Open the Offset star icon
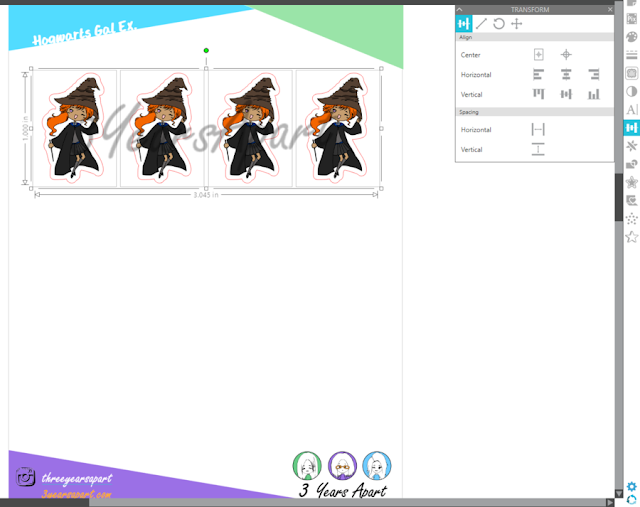640x507 pixels. 632,182
